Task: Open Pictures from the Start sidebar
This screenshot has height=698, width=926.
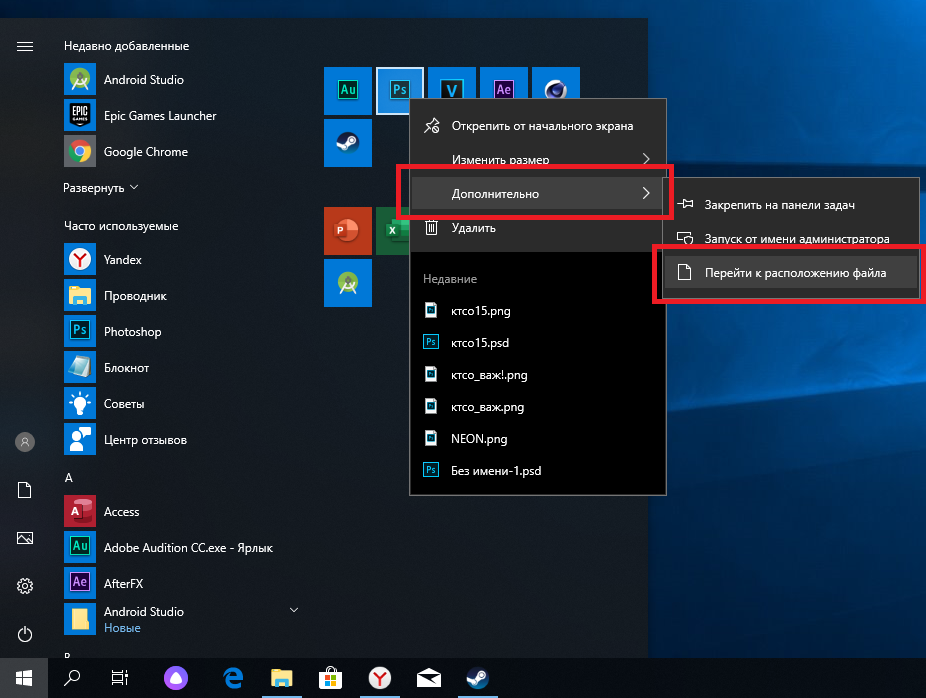Action: 25,538
